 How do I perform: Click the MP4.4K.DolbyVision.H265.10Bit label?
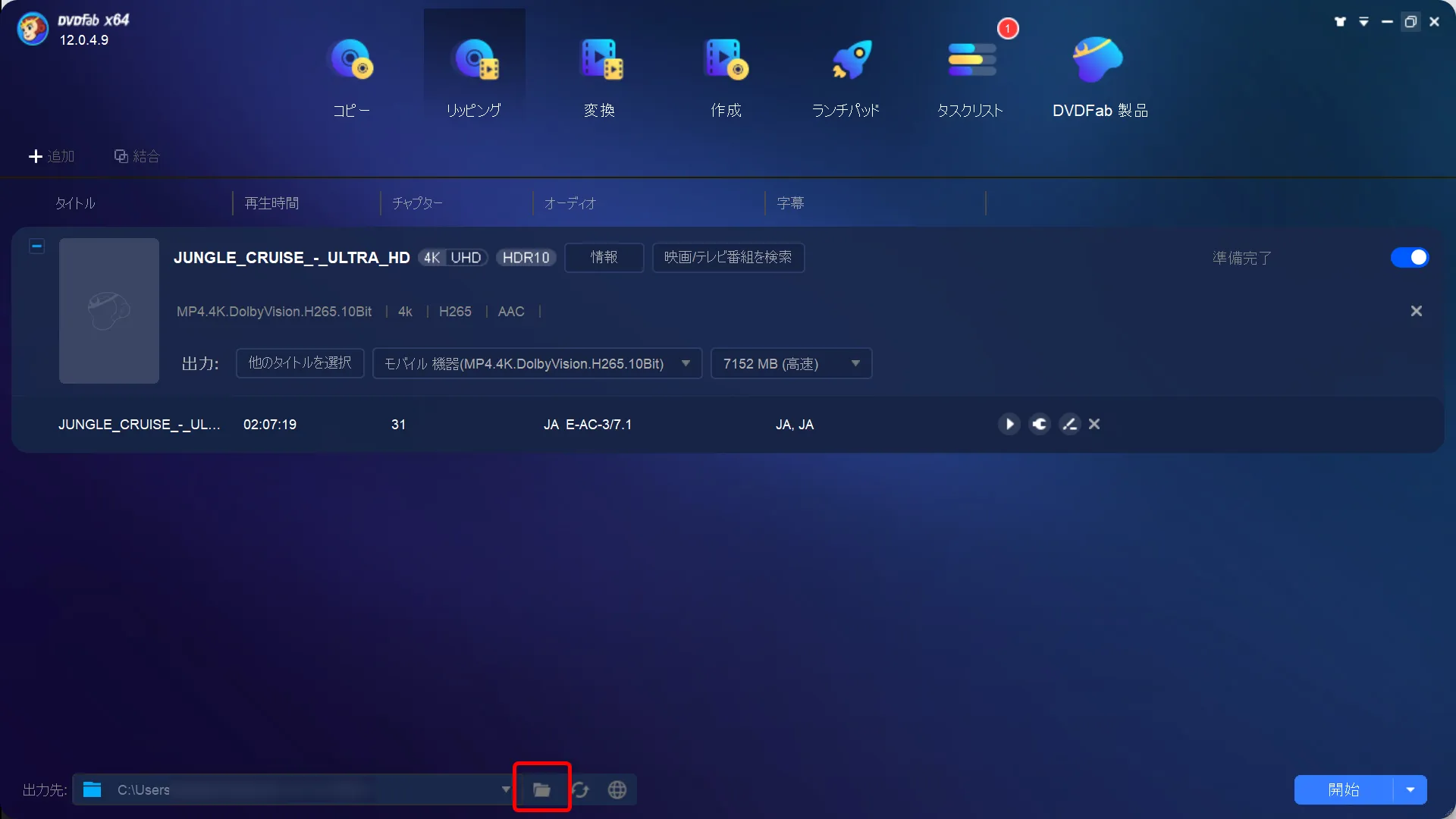(x=275, y=312)
